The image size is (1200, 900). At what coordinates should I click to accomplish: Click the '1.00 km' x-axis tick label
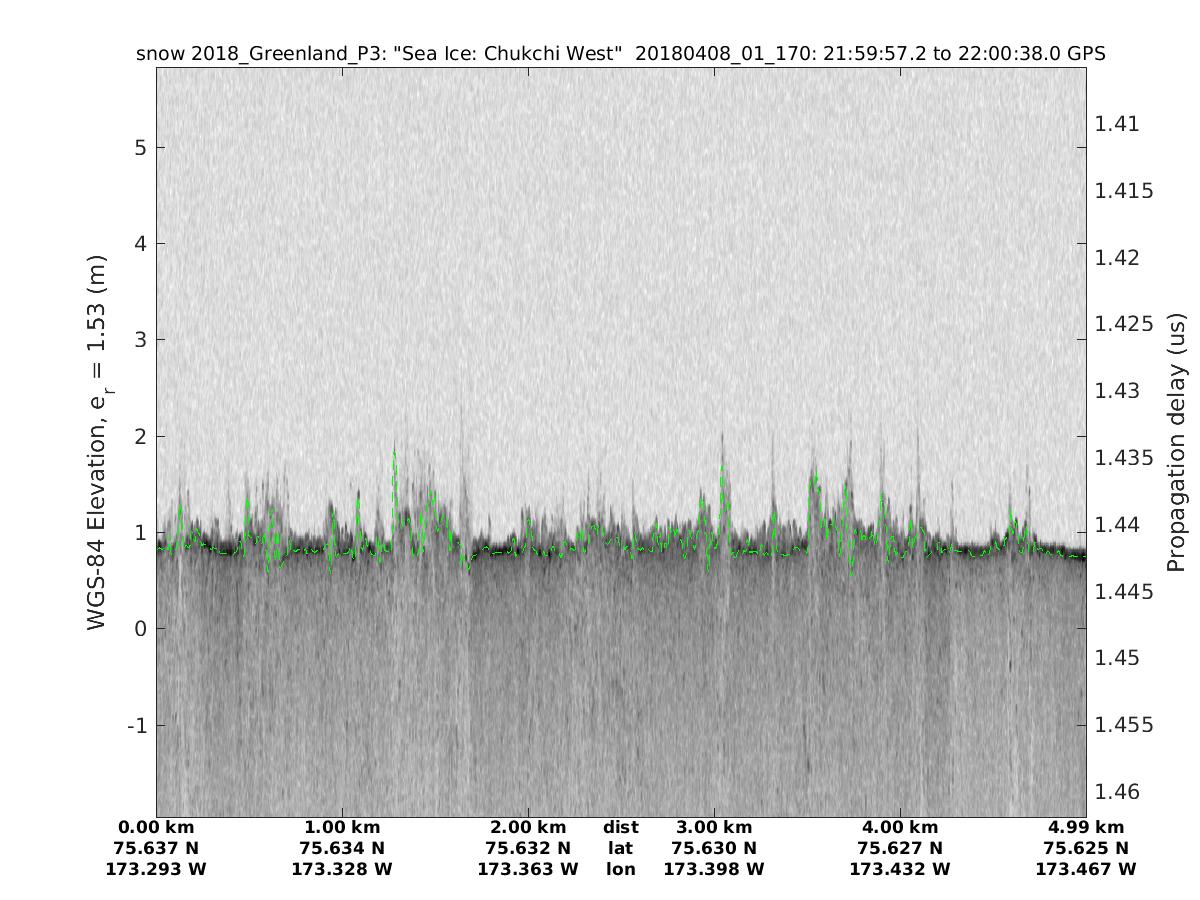click(x=342, y=827)
